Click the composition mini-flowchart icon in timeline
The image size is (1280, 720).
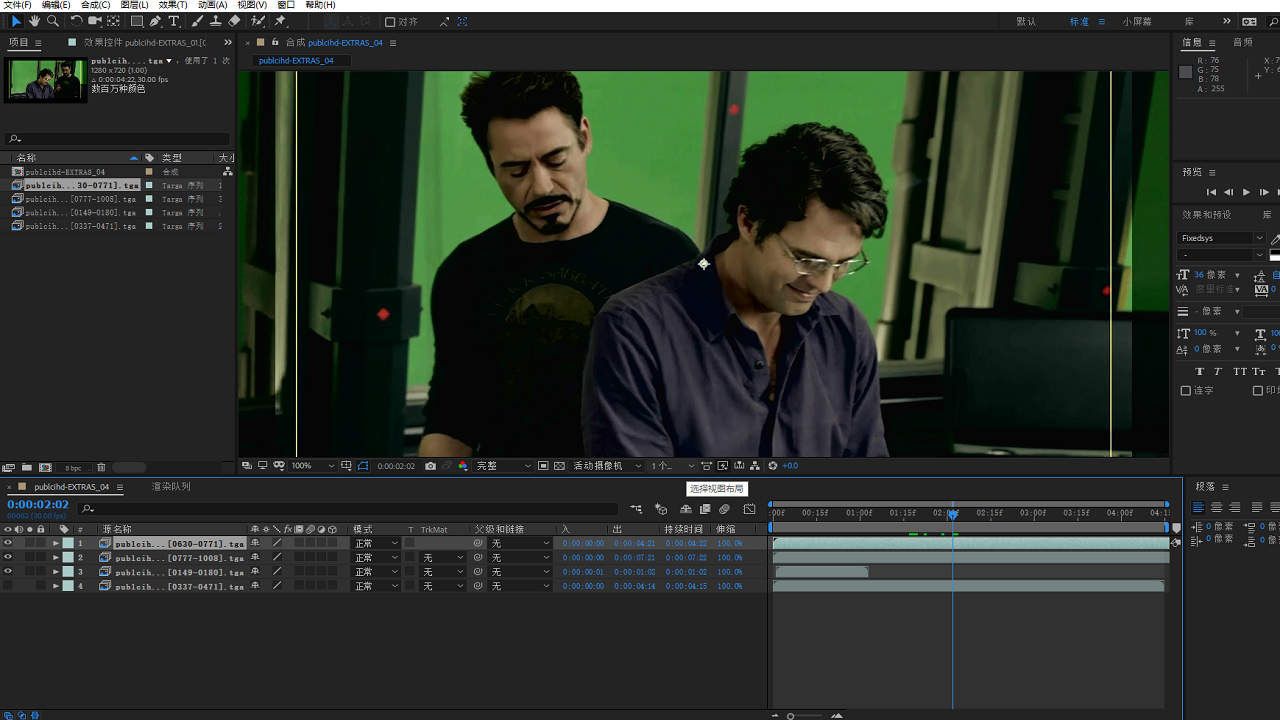tap(636, 509)
